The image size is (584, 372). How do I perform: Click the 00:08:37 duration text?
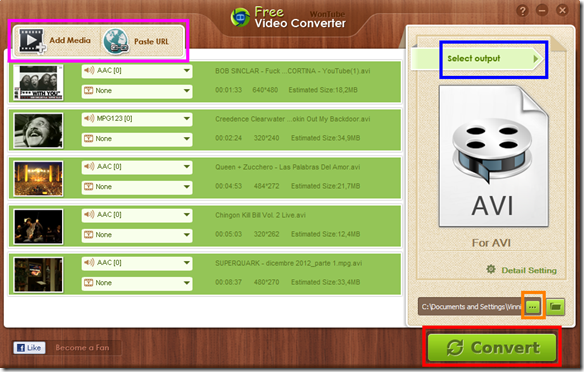pos(228,282)
